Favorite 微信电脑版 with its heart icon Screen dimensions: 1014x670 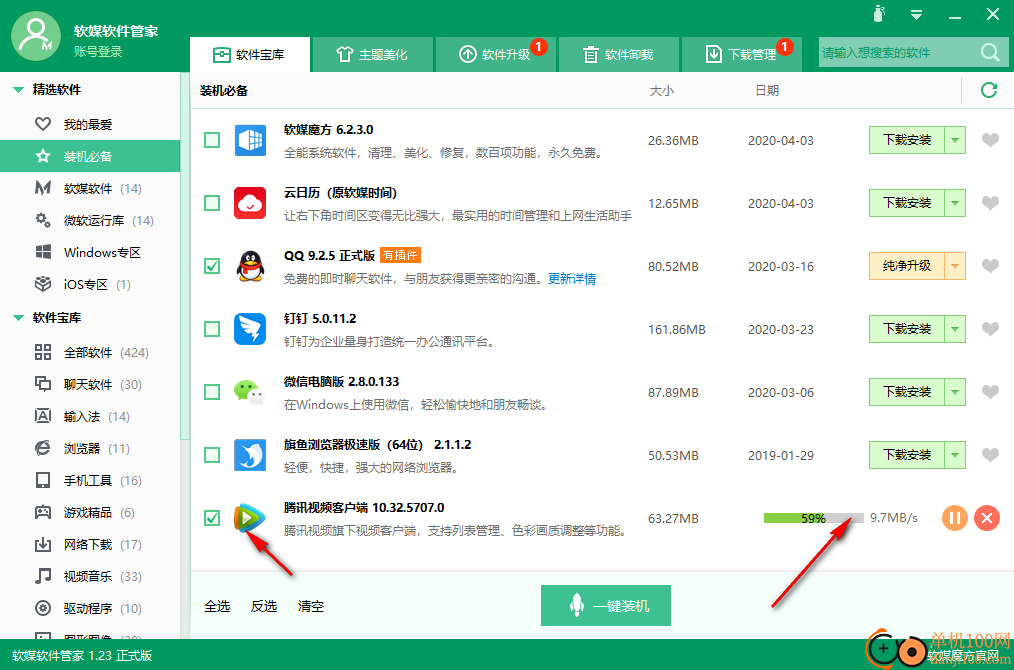tap(990, 392)
